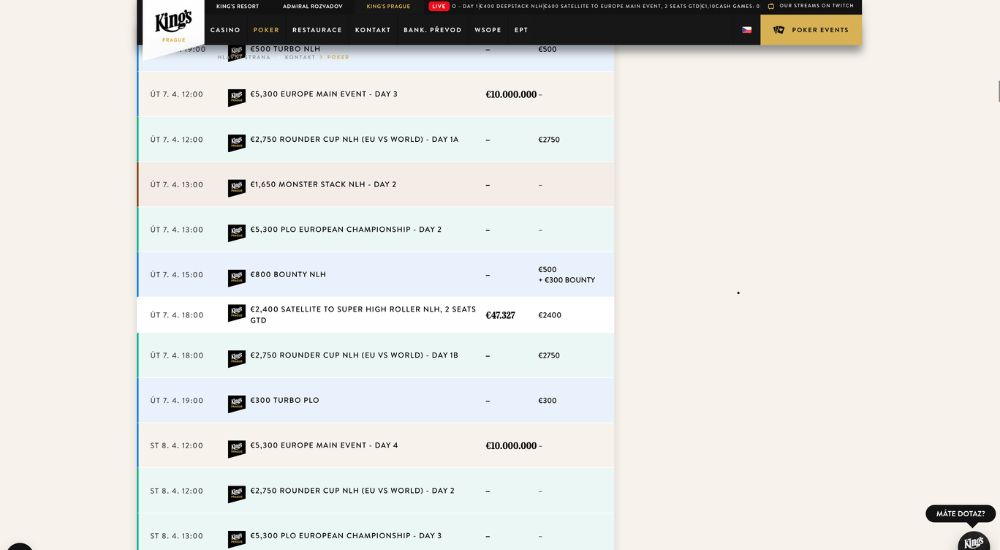Viewport: 1000px width, 550px height.
Task: Click the King's badge beside €300 Turbo PLO
Action: [236, 402]
